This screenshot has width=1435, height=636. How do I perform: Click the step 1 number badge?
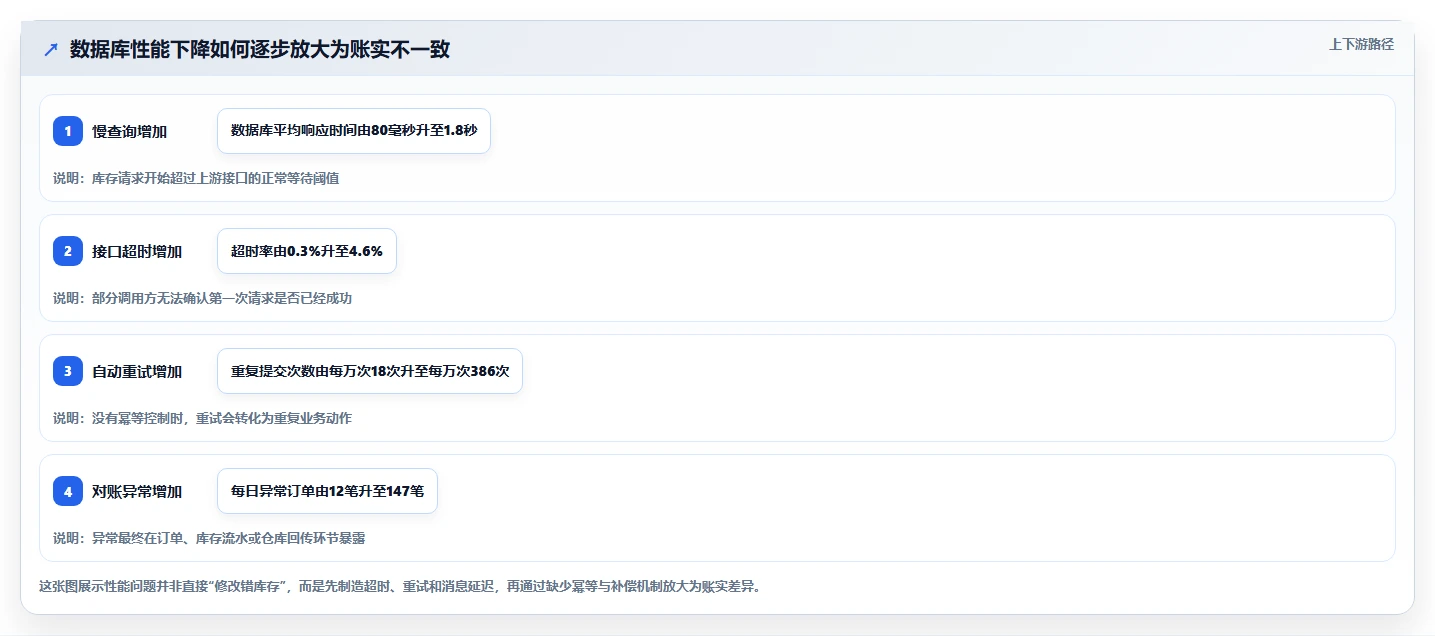tap(68, 131)
